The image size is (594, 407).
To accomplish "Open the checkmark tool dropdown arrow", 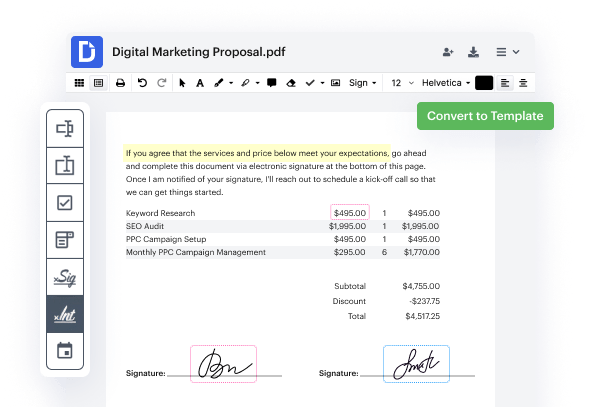I will [322, 83].
